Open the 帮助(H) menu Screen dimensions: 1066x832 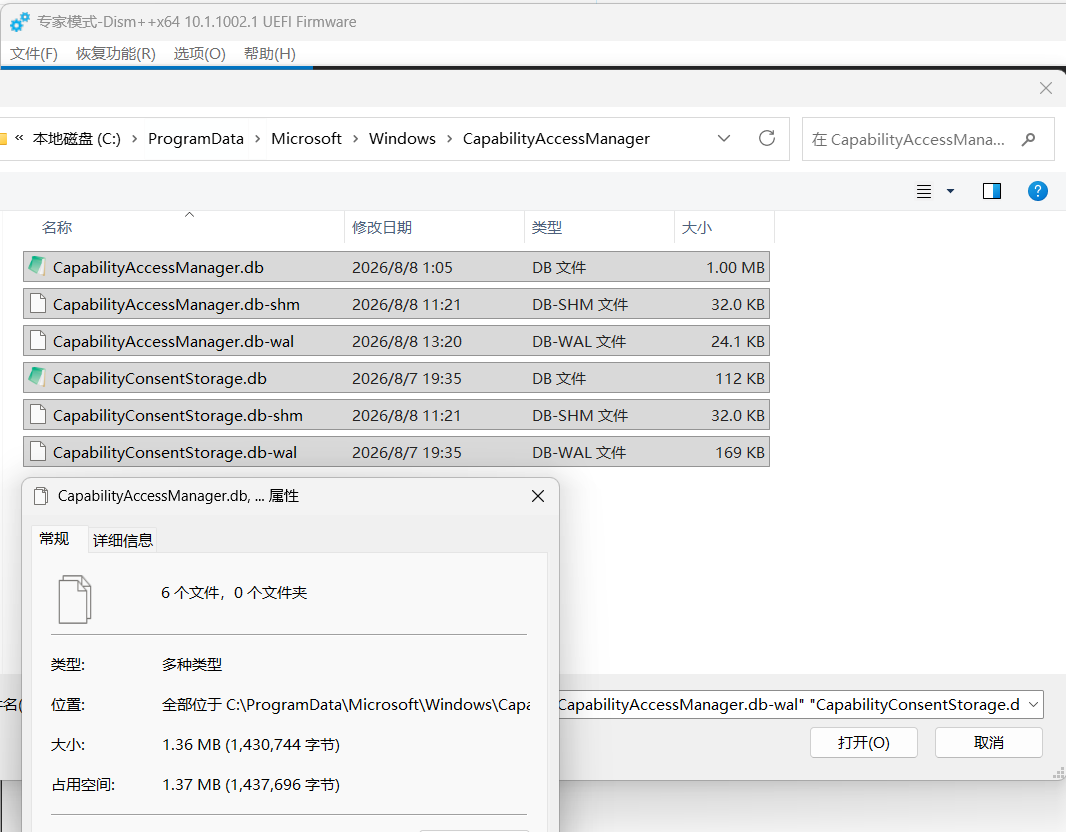pyautogui.click(x=269, y=54)
